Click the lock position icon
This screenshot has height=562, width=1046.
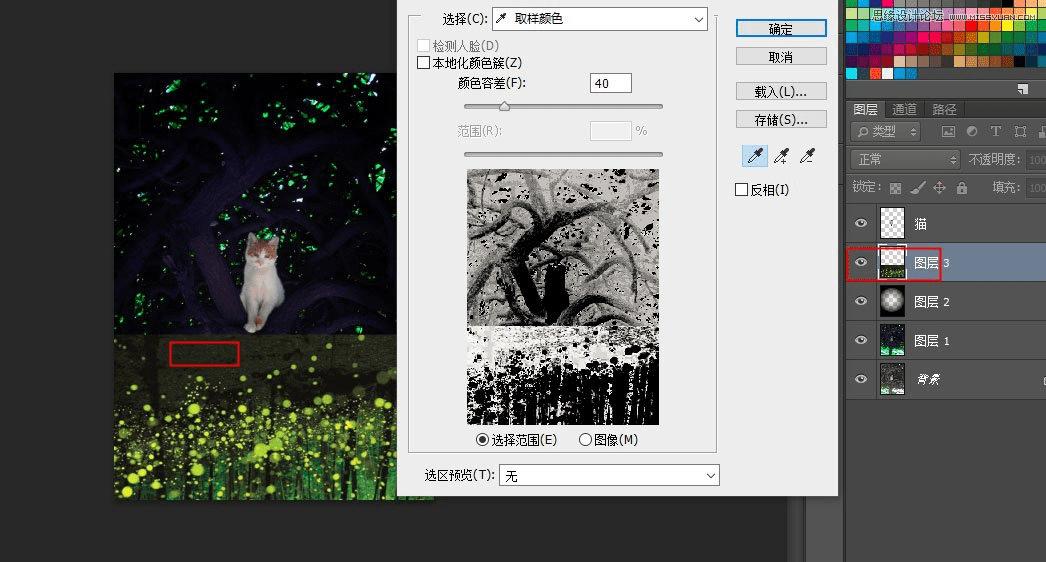[939, 188]
